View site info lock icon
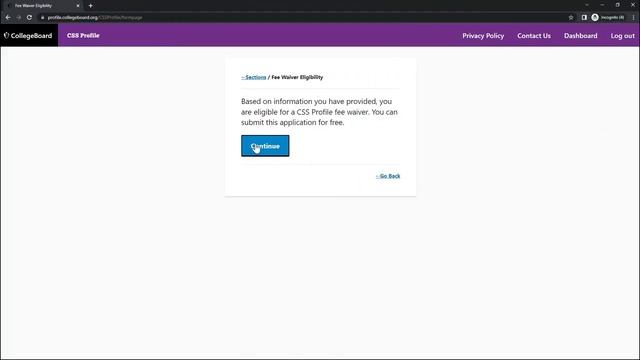The height and width of the screenshot is (360, 640). click(42, 18)
